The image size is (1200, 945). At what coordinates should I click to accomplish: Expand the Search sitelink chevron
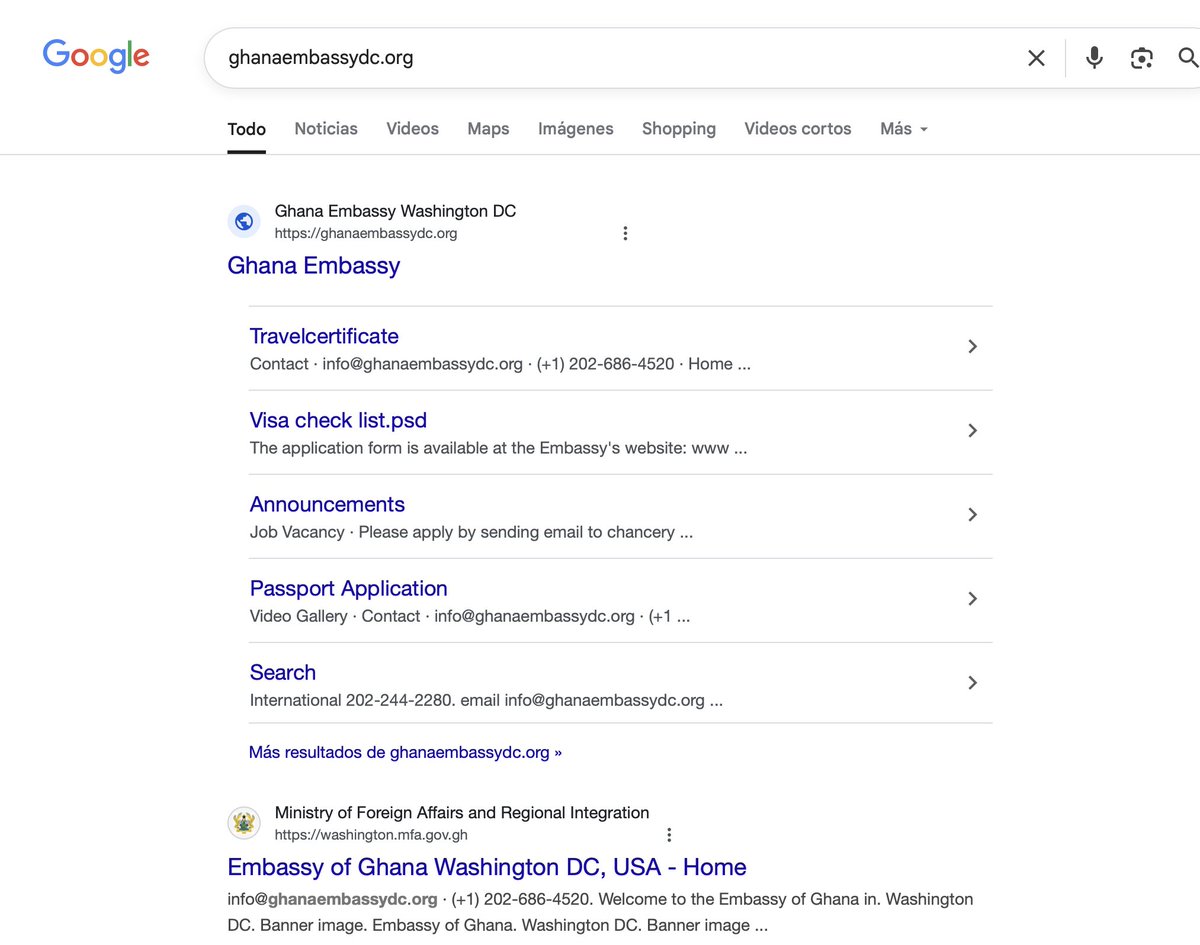coord(972,682)
